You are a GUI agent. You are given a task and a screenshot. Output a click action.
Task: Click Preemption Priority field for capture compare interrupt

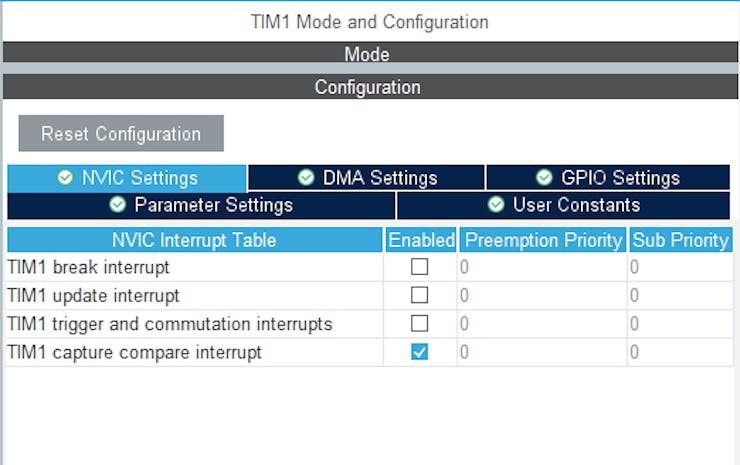coord(542,352)
